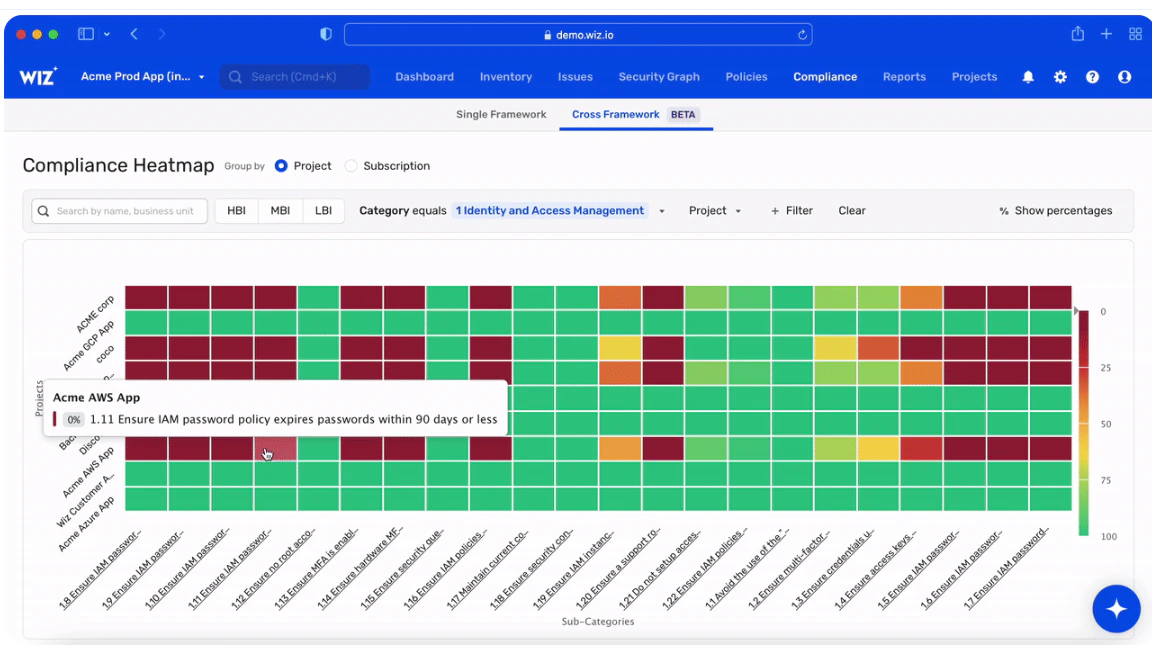Click the demo.wiz.io address bar
This screenshot has width=1152, height=656.
[x=578, y=35]
